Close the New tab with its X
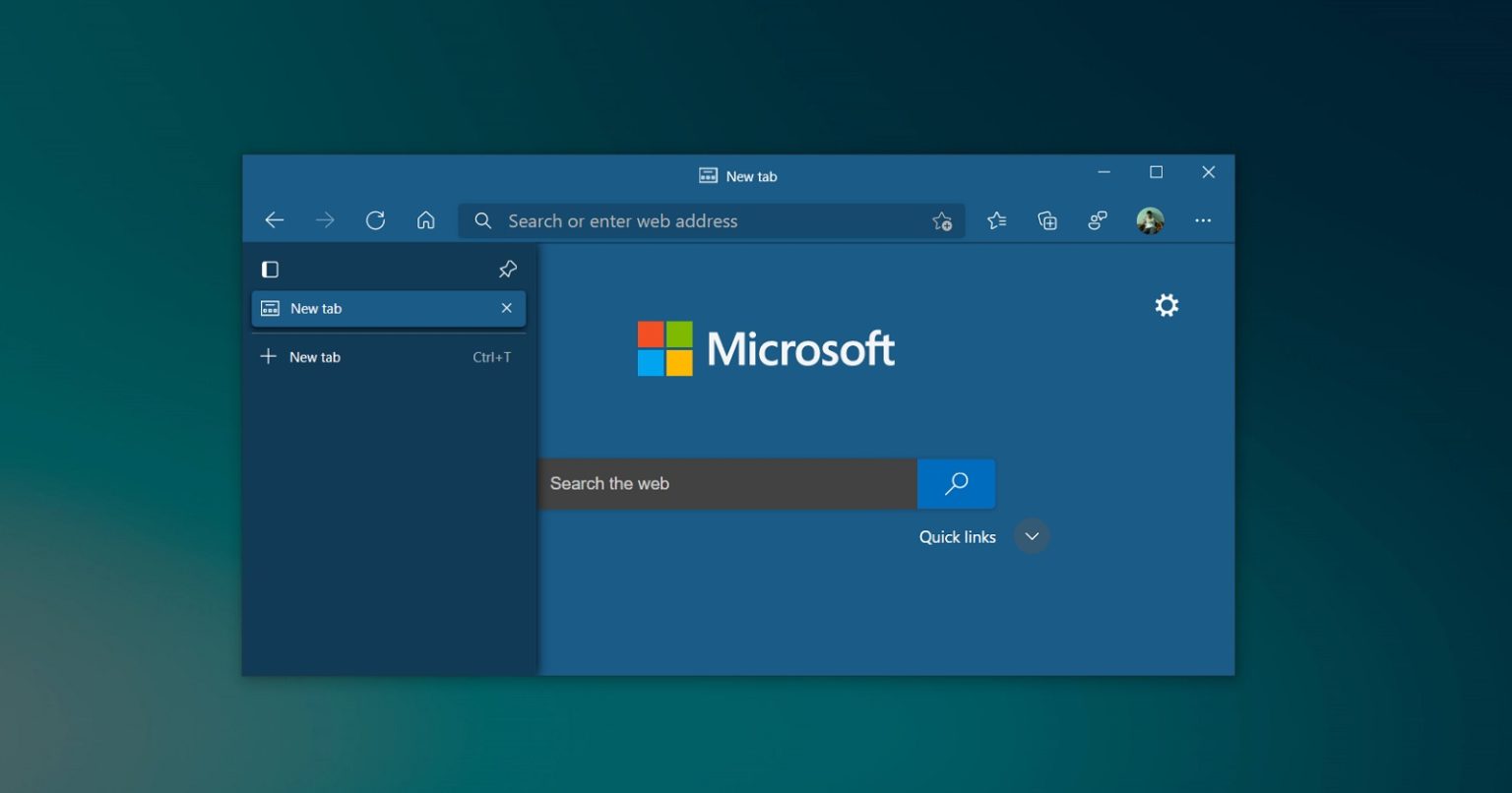Viewport: 1512px width, 793px height. tap(507, 308)
